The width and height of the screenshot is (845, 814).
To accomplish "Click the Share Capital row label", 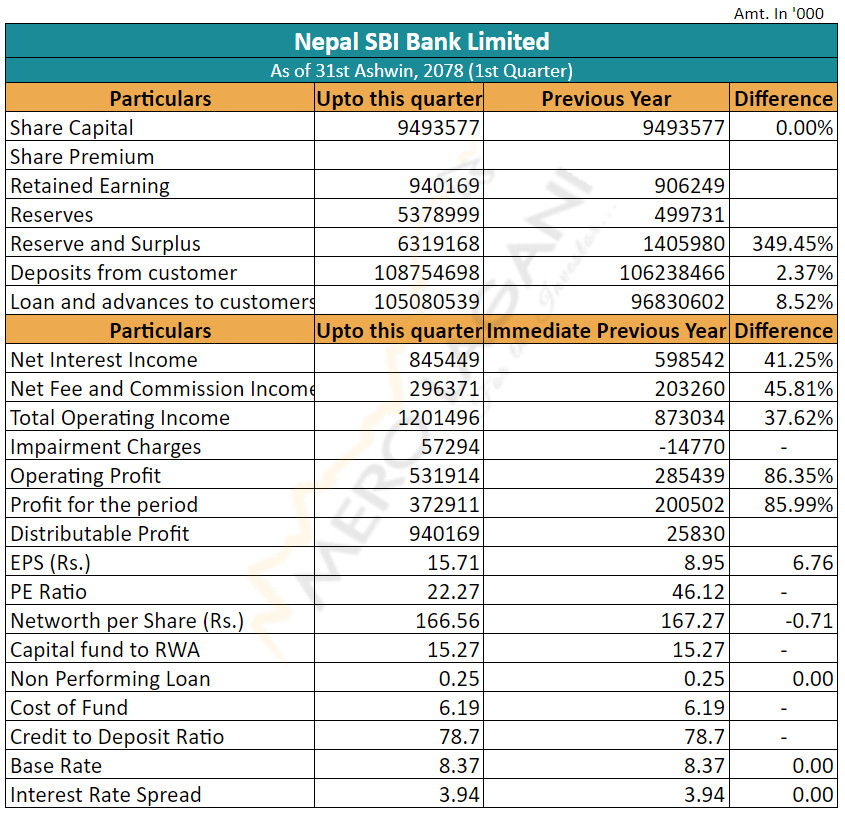I will point(72,128).
